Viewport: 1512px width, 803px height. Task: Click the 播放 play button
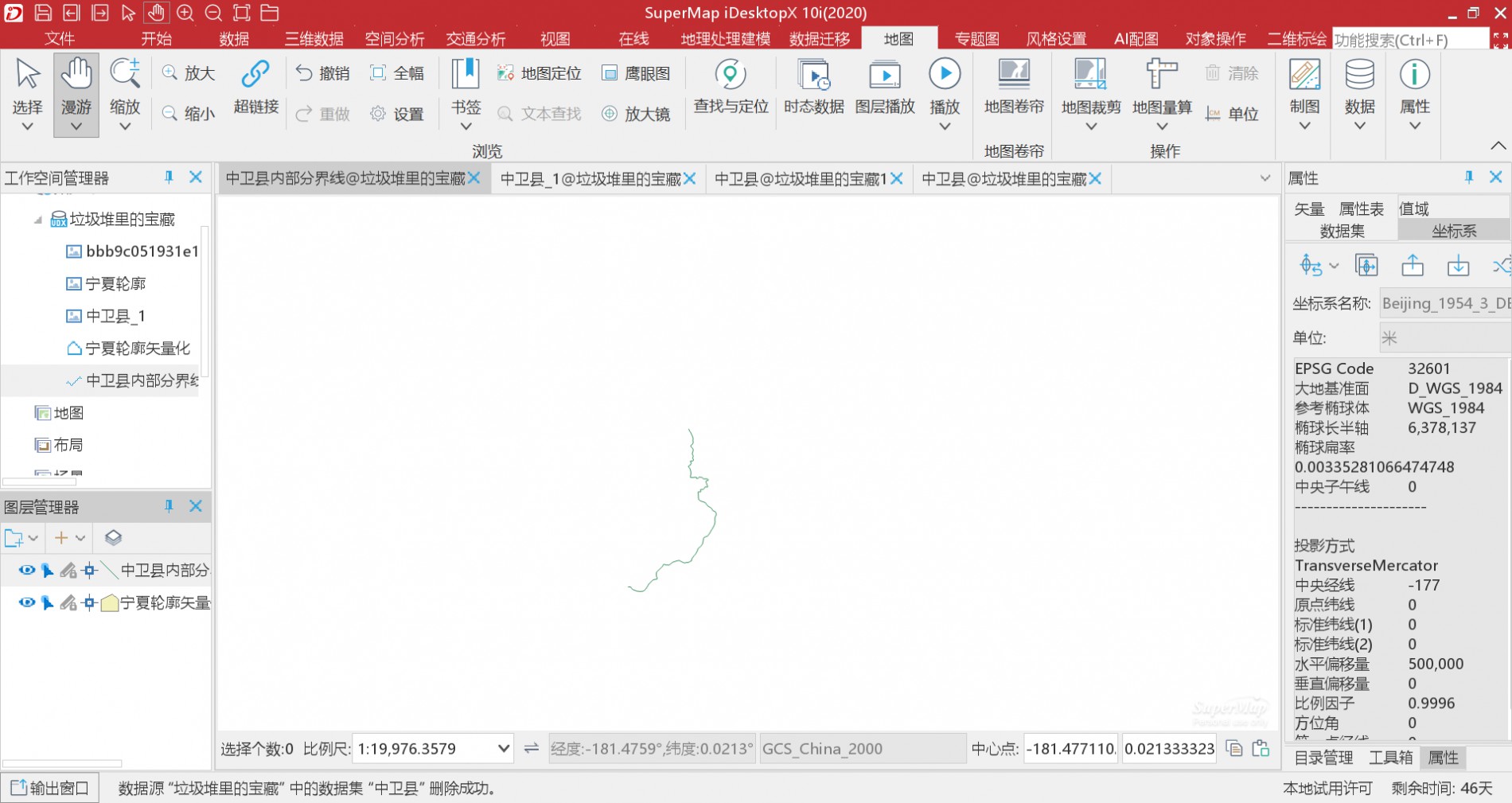pos(945,86)
